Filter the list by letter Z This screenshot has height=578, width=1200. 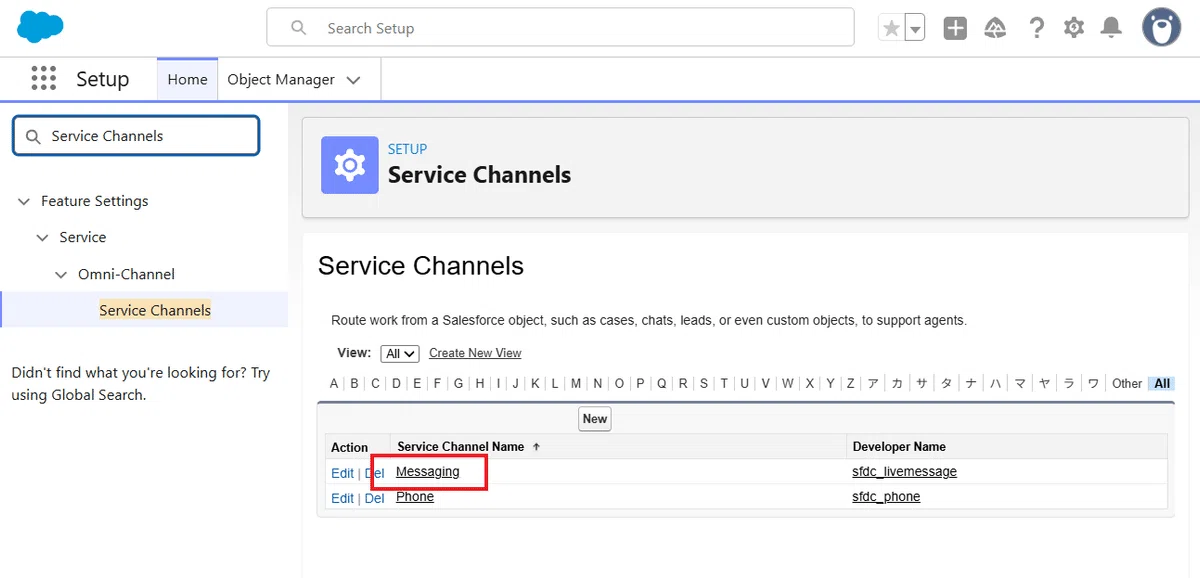pos(851,383)
